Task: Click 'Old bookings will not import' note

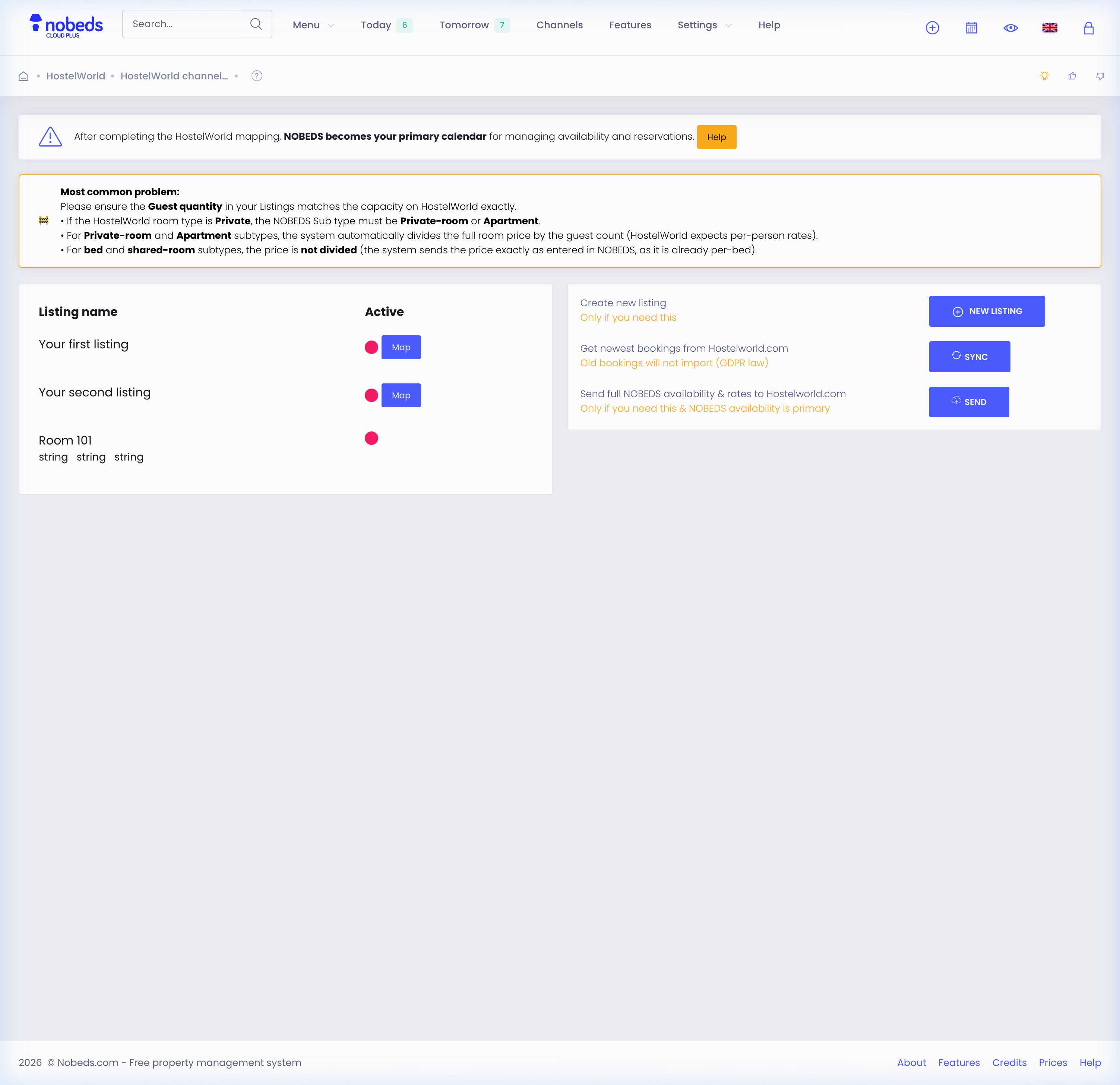Action: (674, 363)
